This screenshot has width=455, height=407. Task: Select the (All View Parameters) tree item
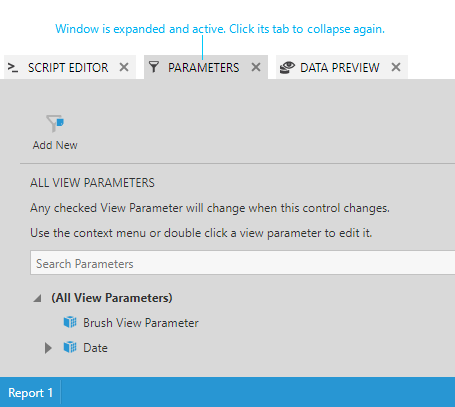click(112, 298)
